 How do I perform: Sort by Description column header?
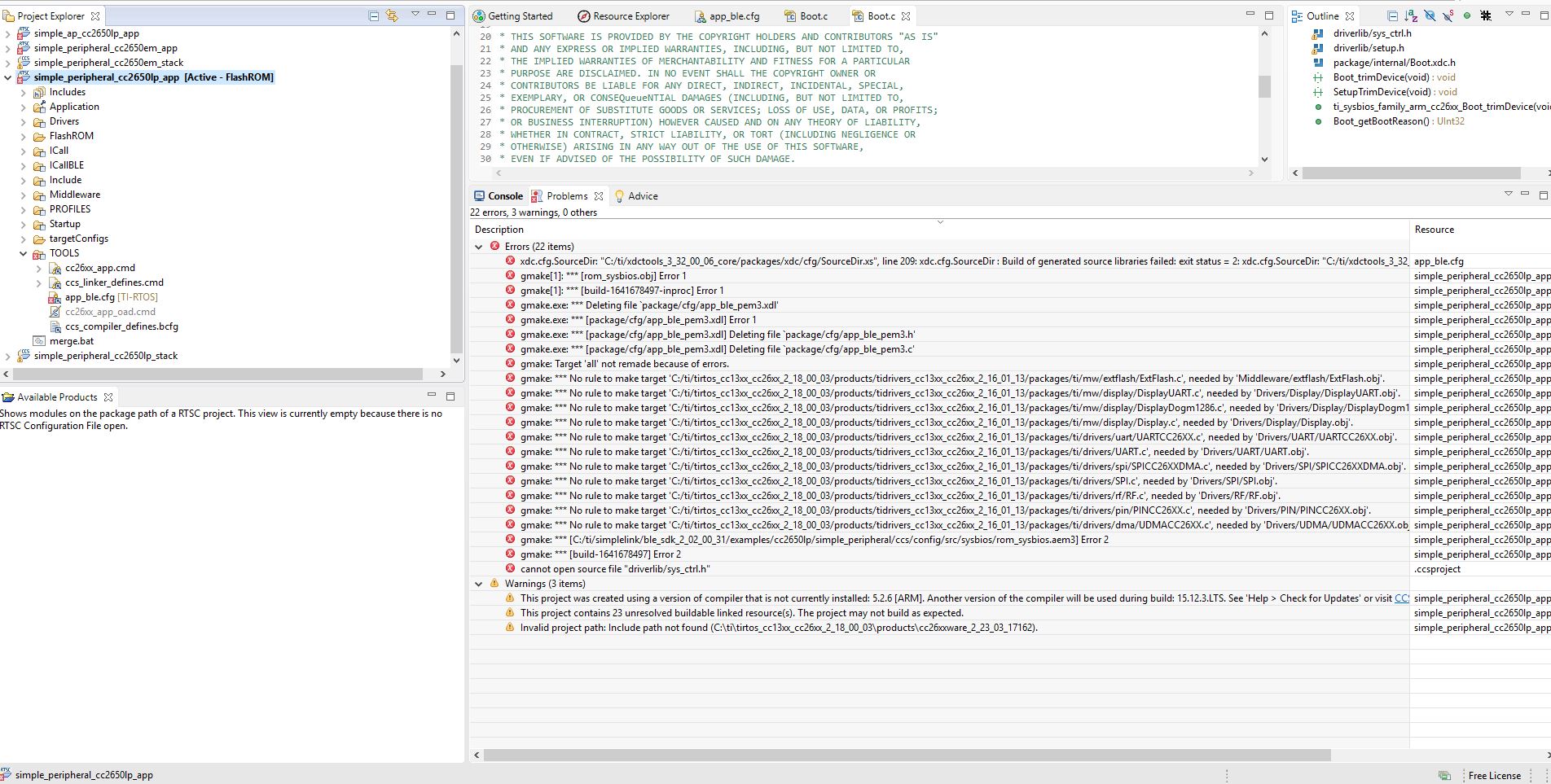click(x=939, y=230)
